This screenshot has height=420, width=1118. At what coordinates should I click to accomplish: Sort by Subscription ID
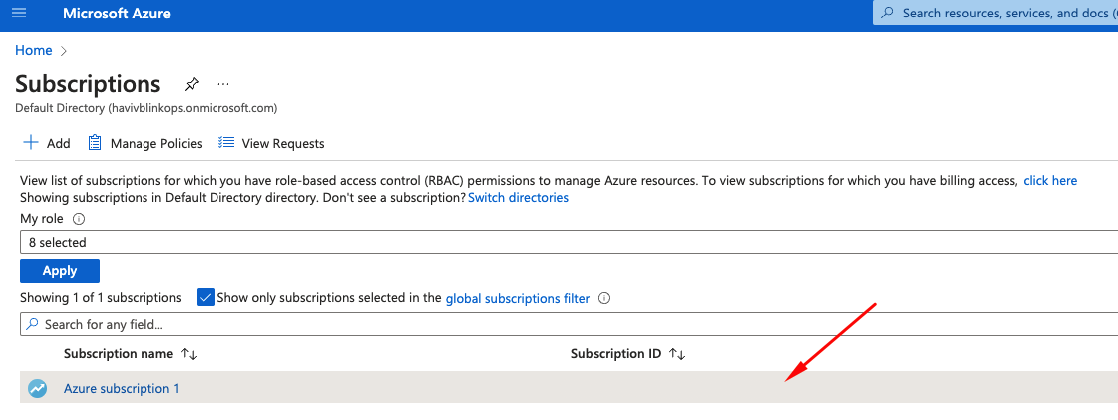[677, 354]
